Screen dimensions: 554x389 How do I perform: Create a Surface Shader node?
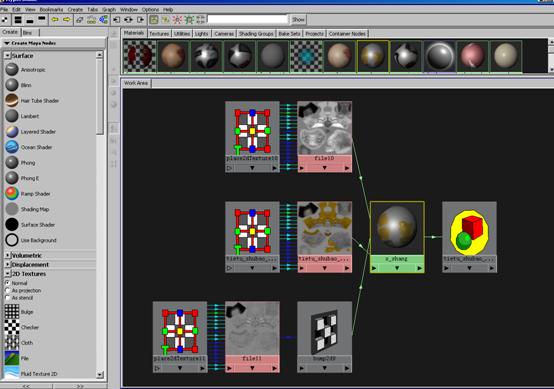point(38,225)
